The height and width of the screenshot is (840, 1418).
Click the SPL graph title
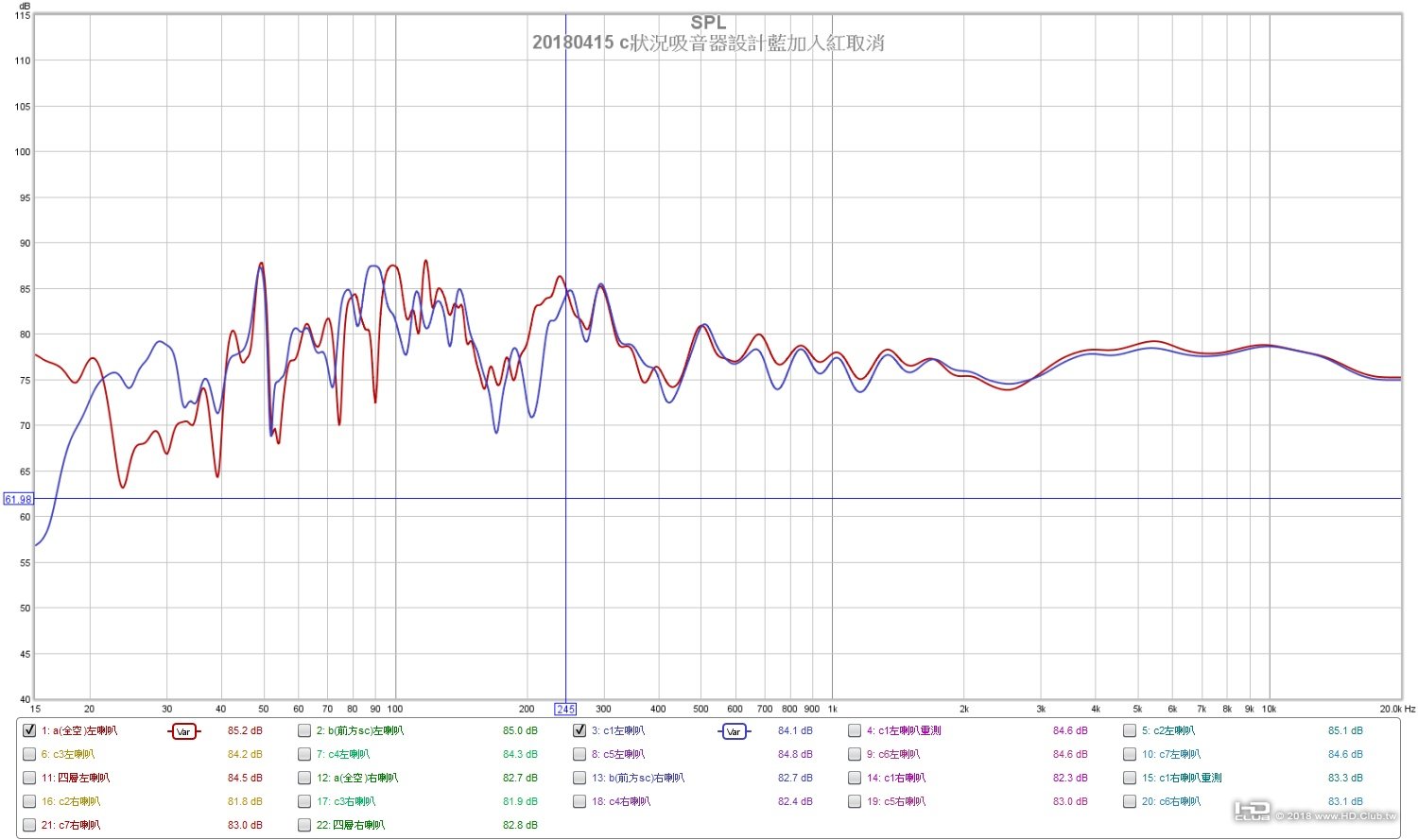[708, 23]
